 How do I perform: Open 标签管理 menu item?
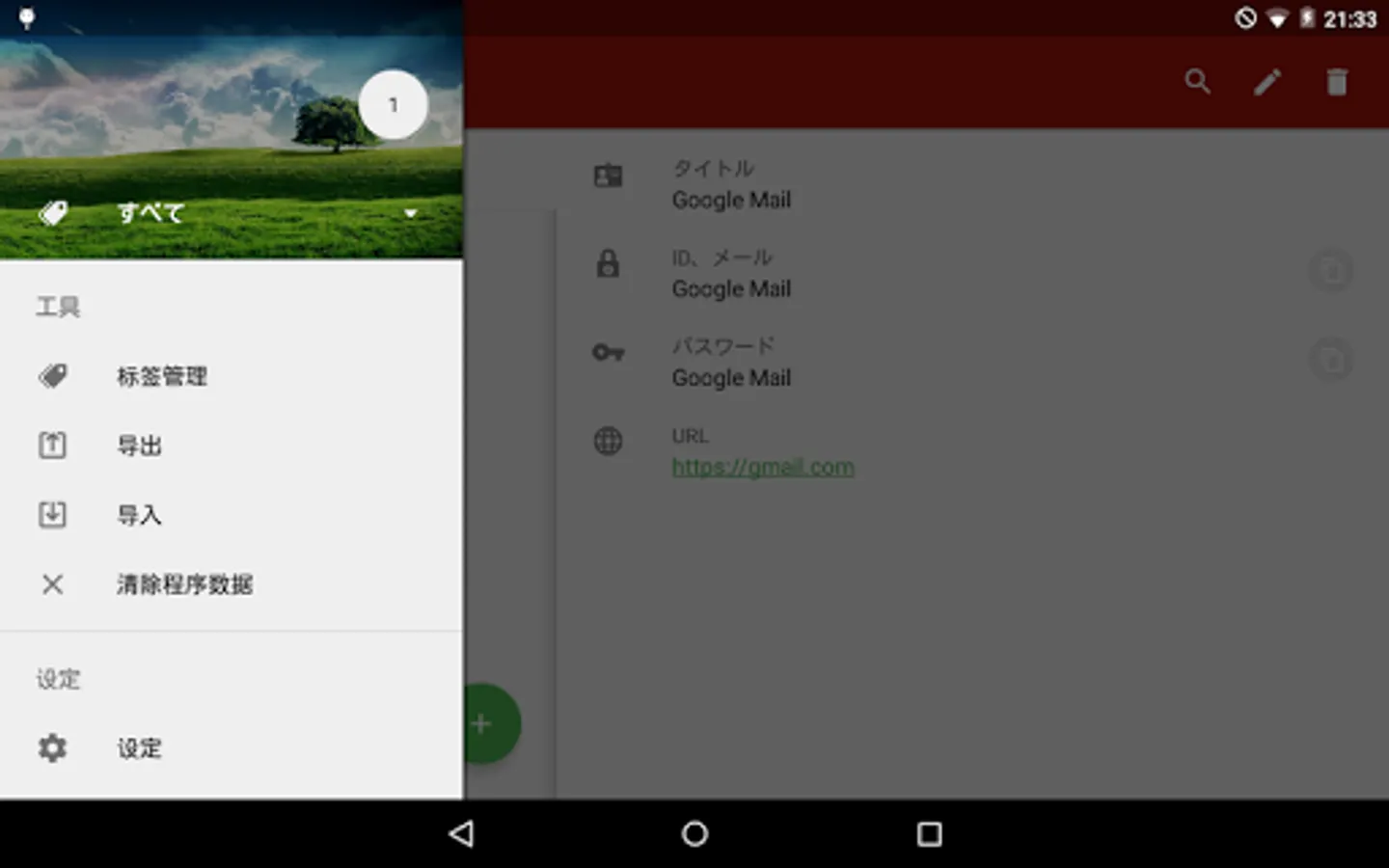pyautogui.click(x=231, y=376)
